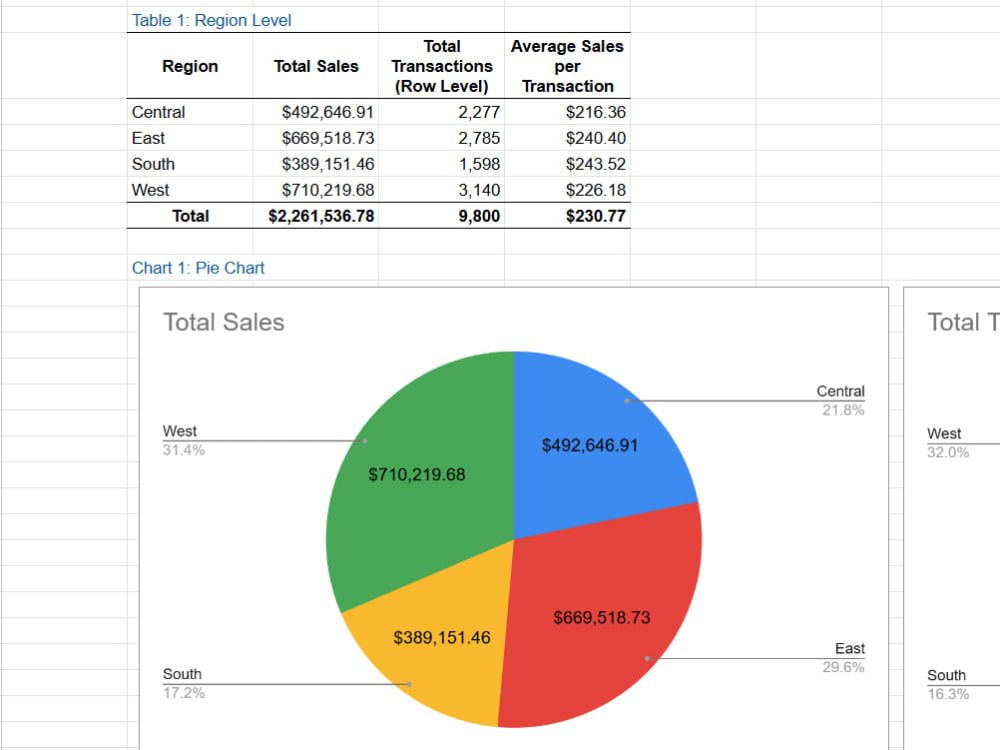Select the Total Sales header cell

[x=315, y=66]
